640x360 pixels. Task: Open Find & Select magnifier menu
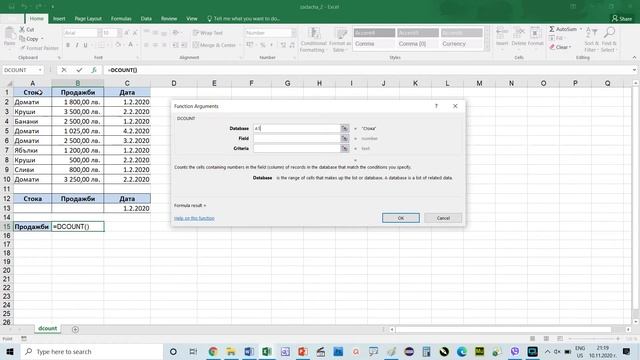(x=608, y=39)
